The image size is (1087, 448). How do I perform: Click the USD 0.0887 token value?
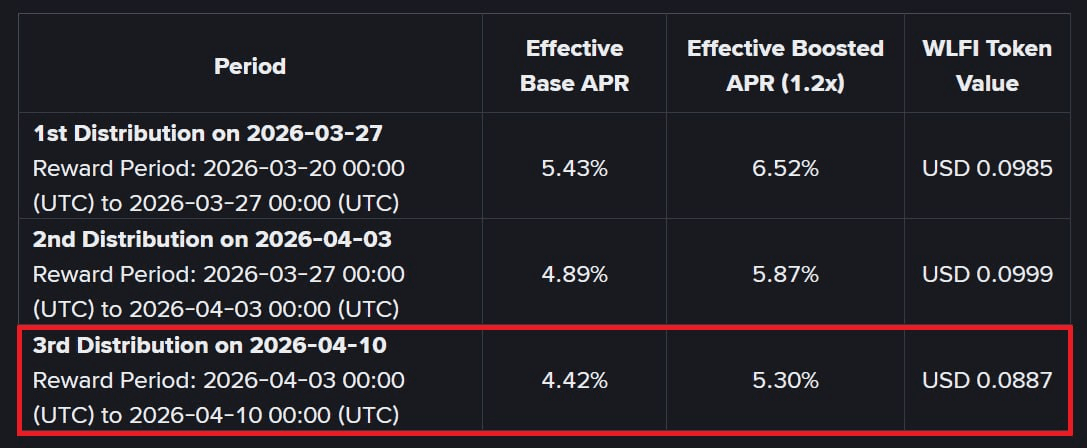986,380
